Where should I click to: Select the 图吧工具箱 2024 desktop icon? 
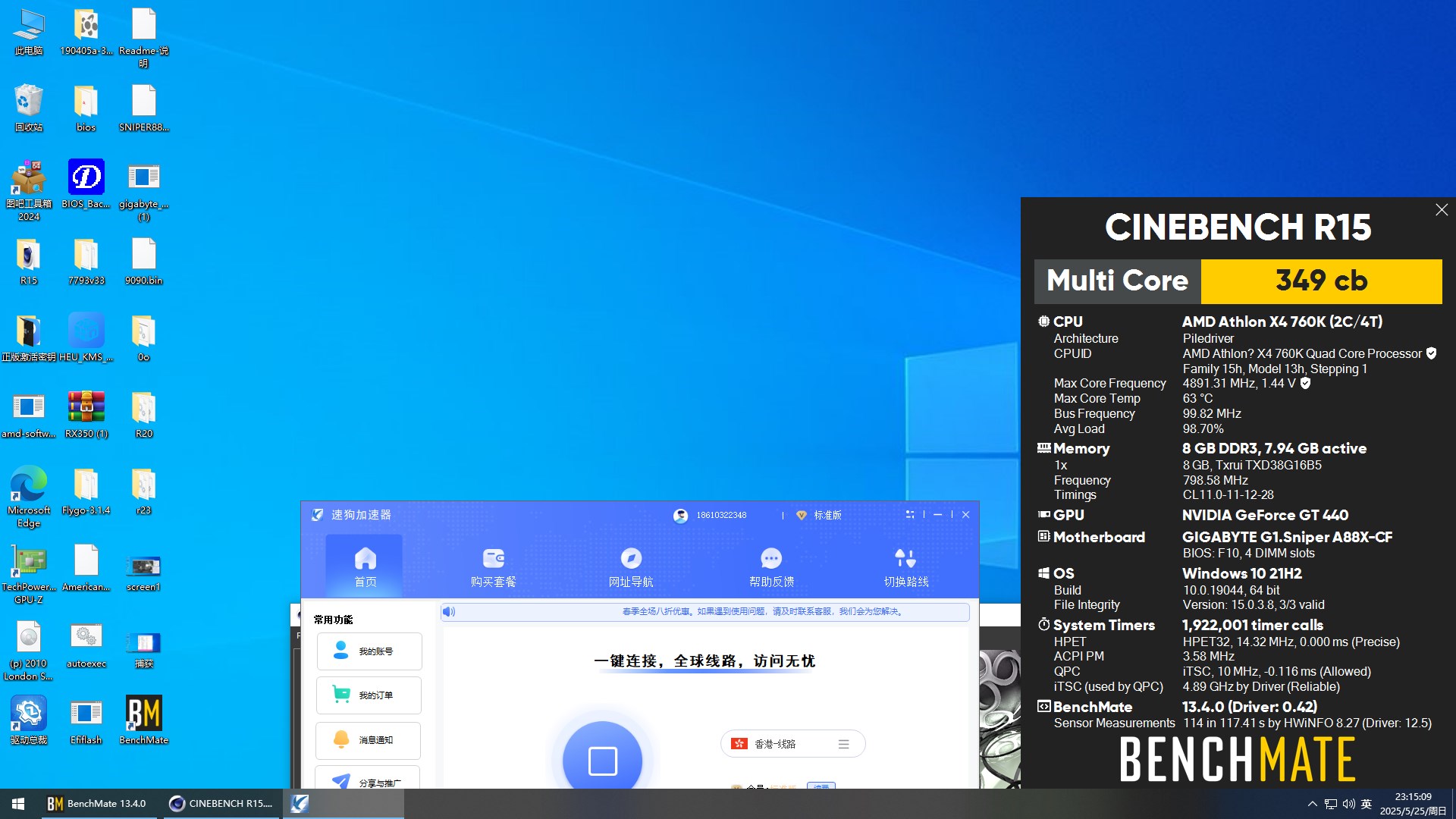coord(29,190)
